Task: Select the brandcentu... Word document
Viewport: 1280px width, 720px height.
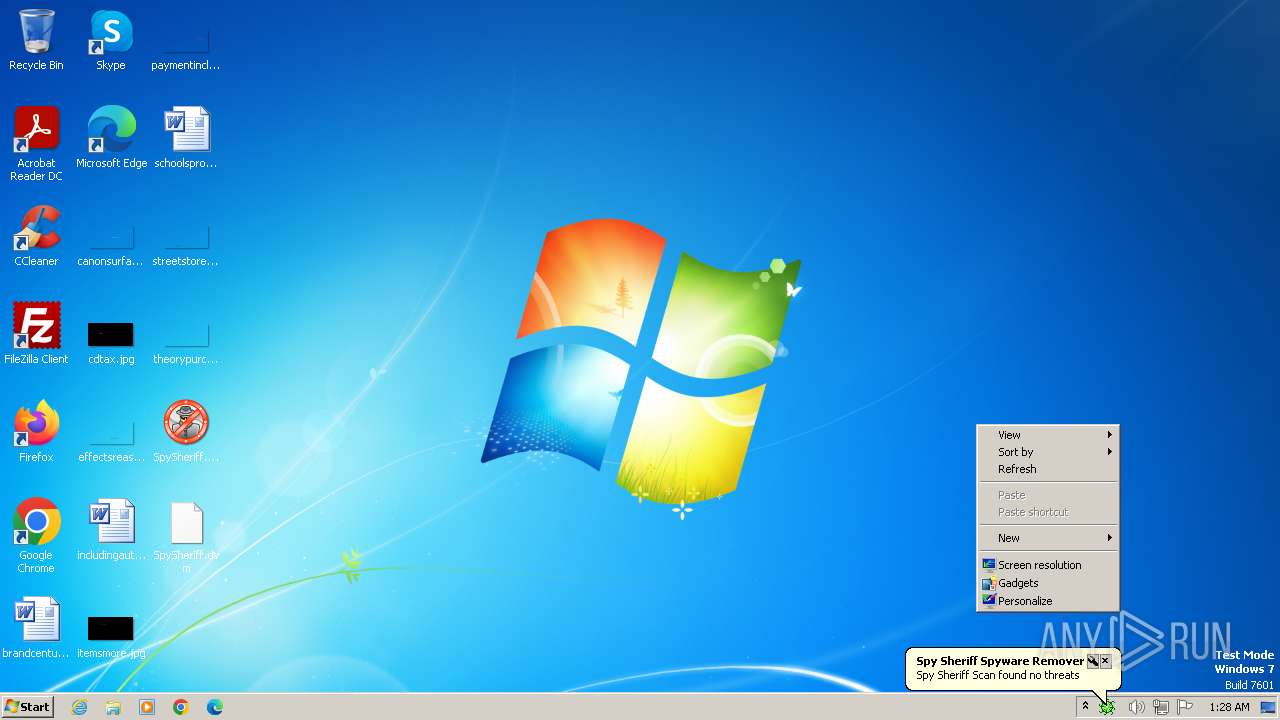Action: pyautogui.click(x=36, y=628)
